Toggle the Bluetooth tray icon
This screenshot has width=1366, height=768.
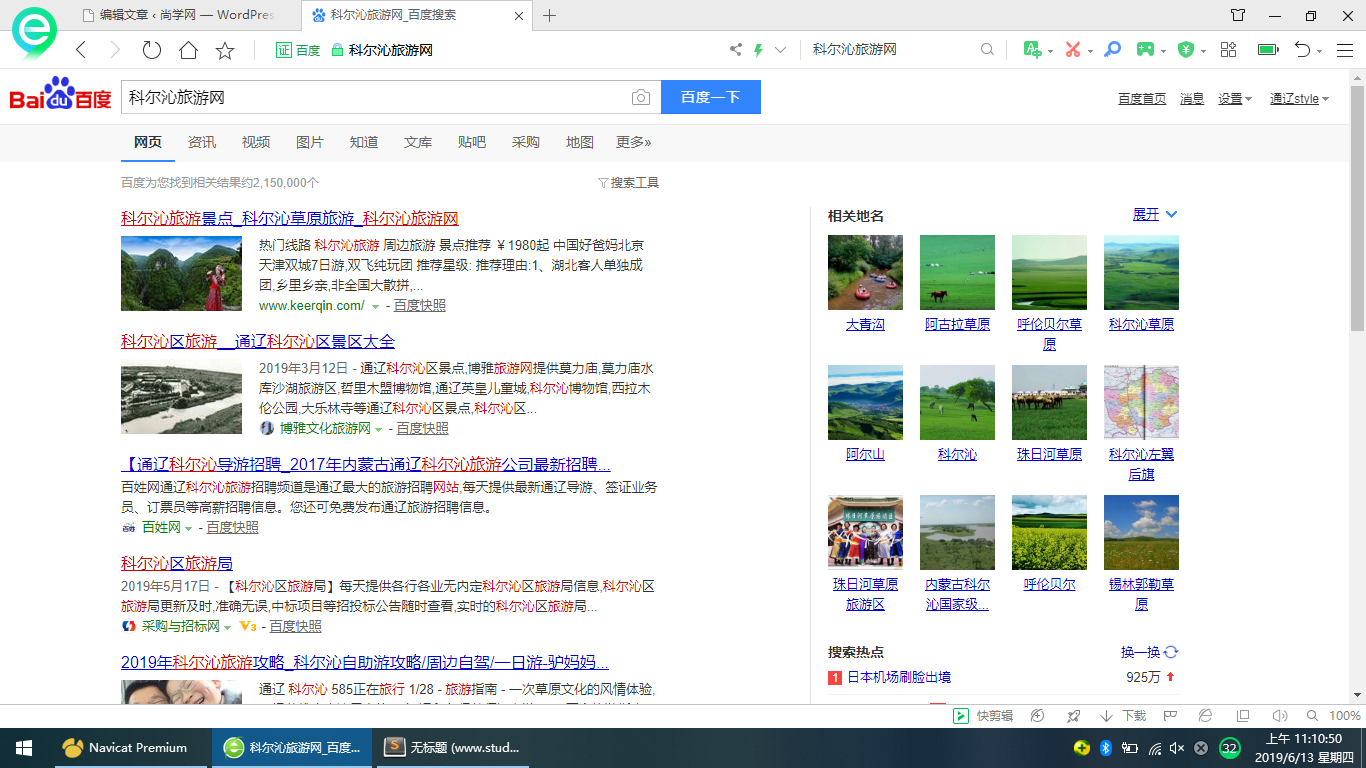[x=1106, y=748]
